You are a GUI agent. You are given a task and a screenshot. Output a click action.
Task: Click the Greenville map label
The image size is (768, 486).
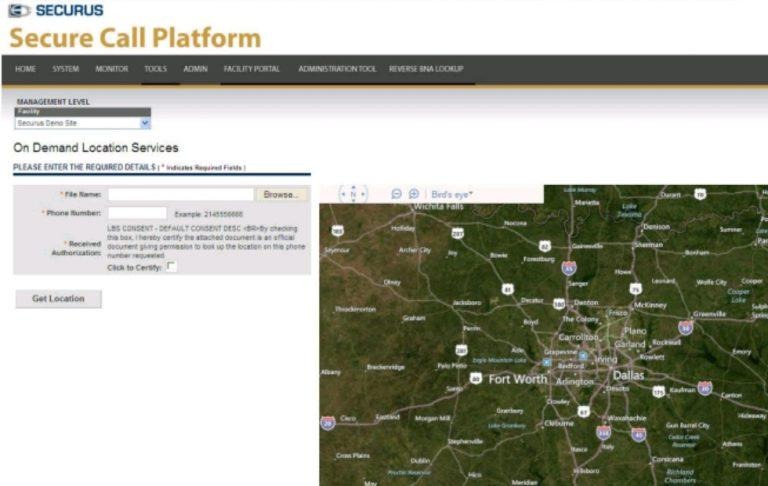coord(709,314)
